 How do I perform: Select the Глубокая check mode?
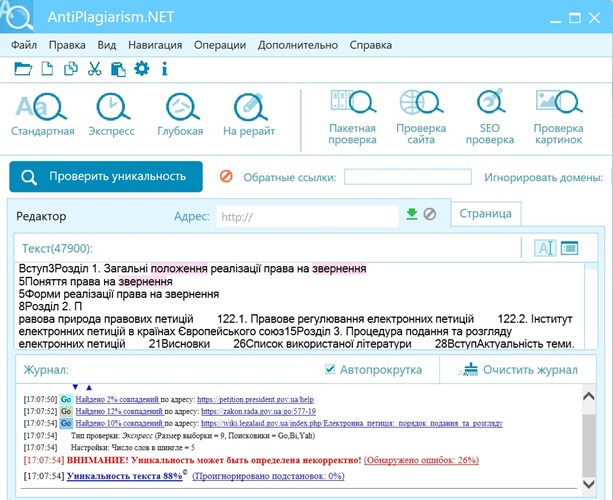coord(180,114)
